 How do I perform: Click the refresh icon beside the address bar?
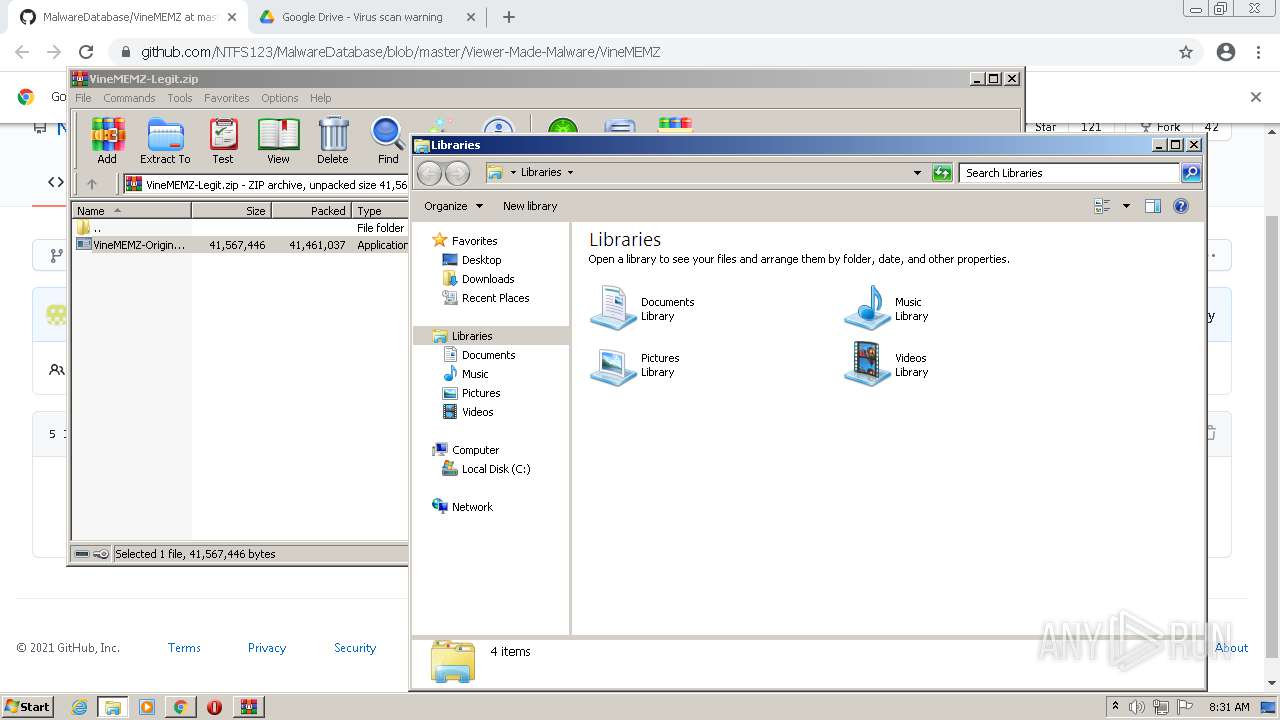pos(941,173)
